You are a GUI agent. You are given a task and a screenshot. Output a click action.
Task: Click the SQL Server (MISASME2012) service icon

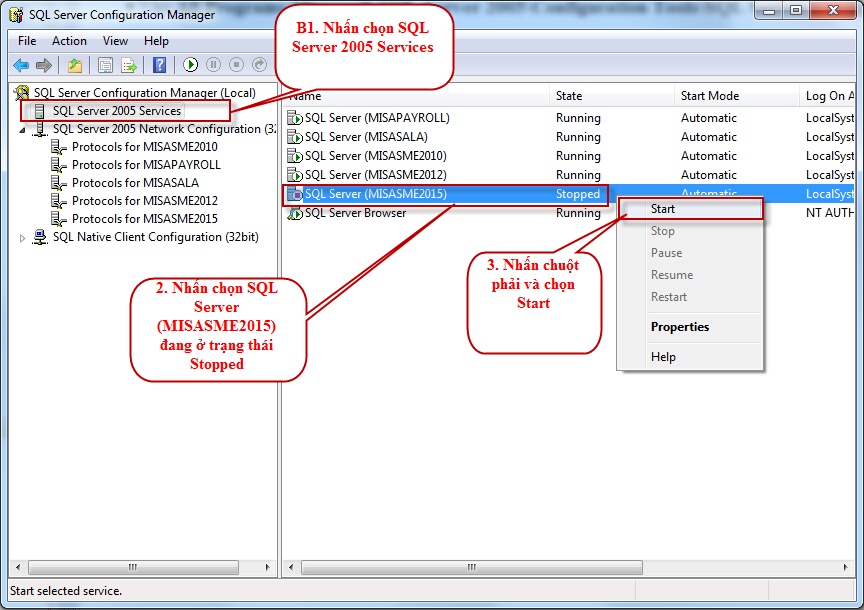coord(295,175)
